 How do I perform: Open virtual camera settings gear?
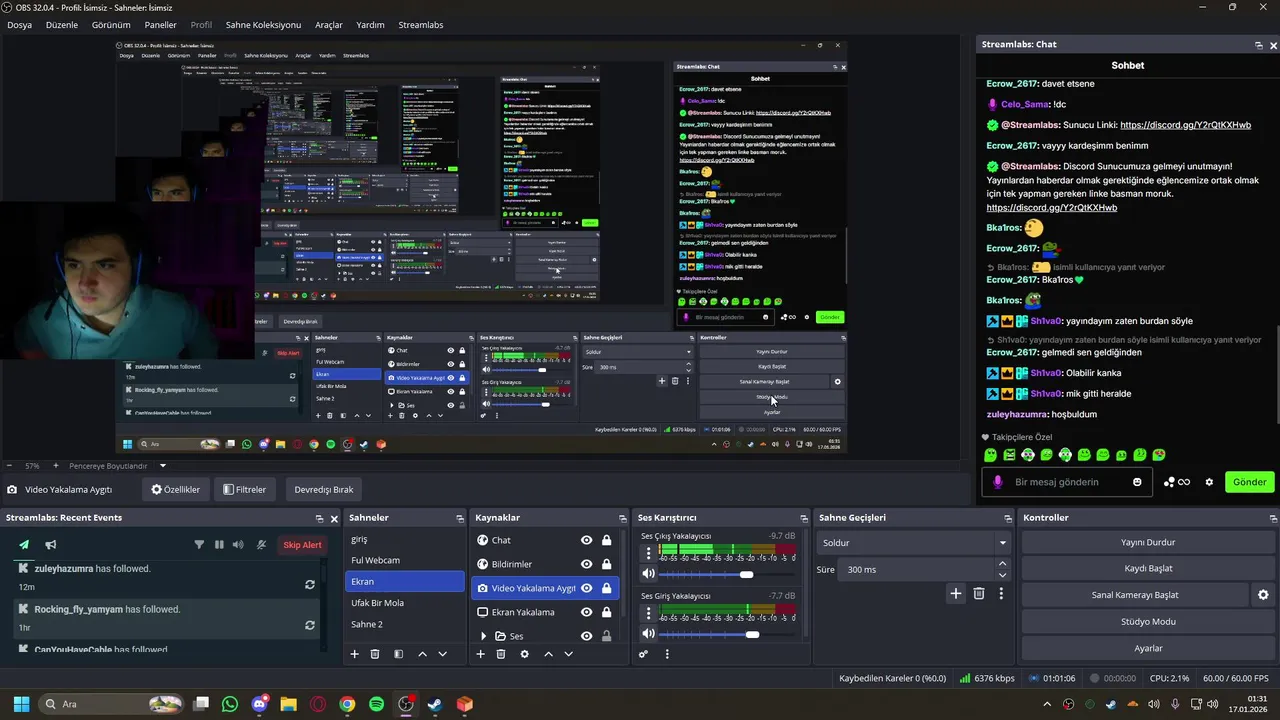click(x=1263, y=595)
